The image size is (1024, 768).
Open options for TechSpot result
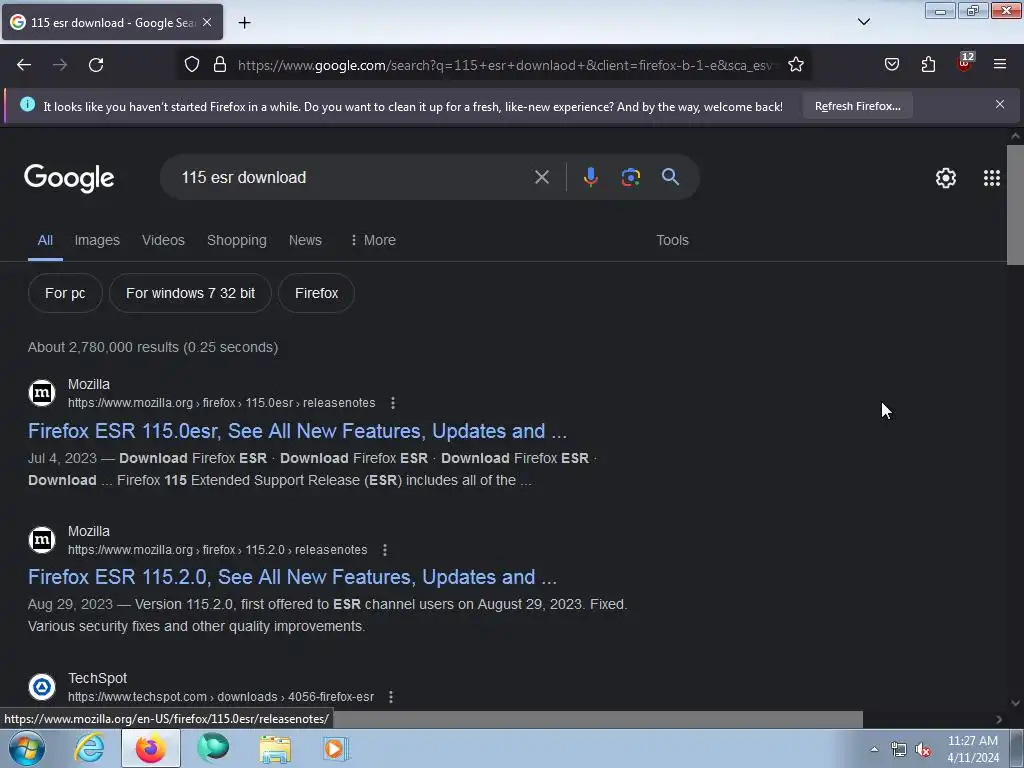pos(391,697)
